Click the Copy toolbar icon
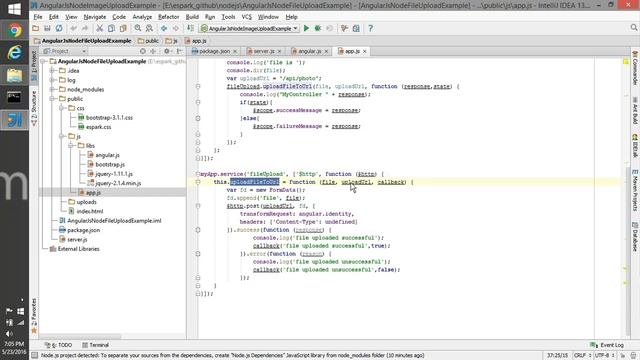 point(111,28)
